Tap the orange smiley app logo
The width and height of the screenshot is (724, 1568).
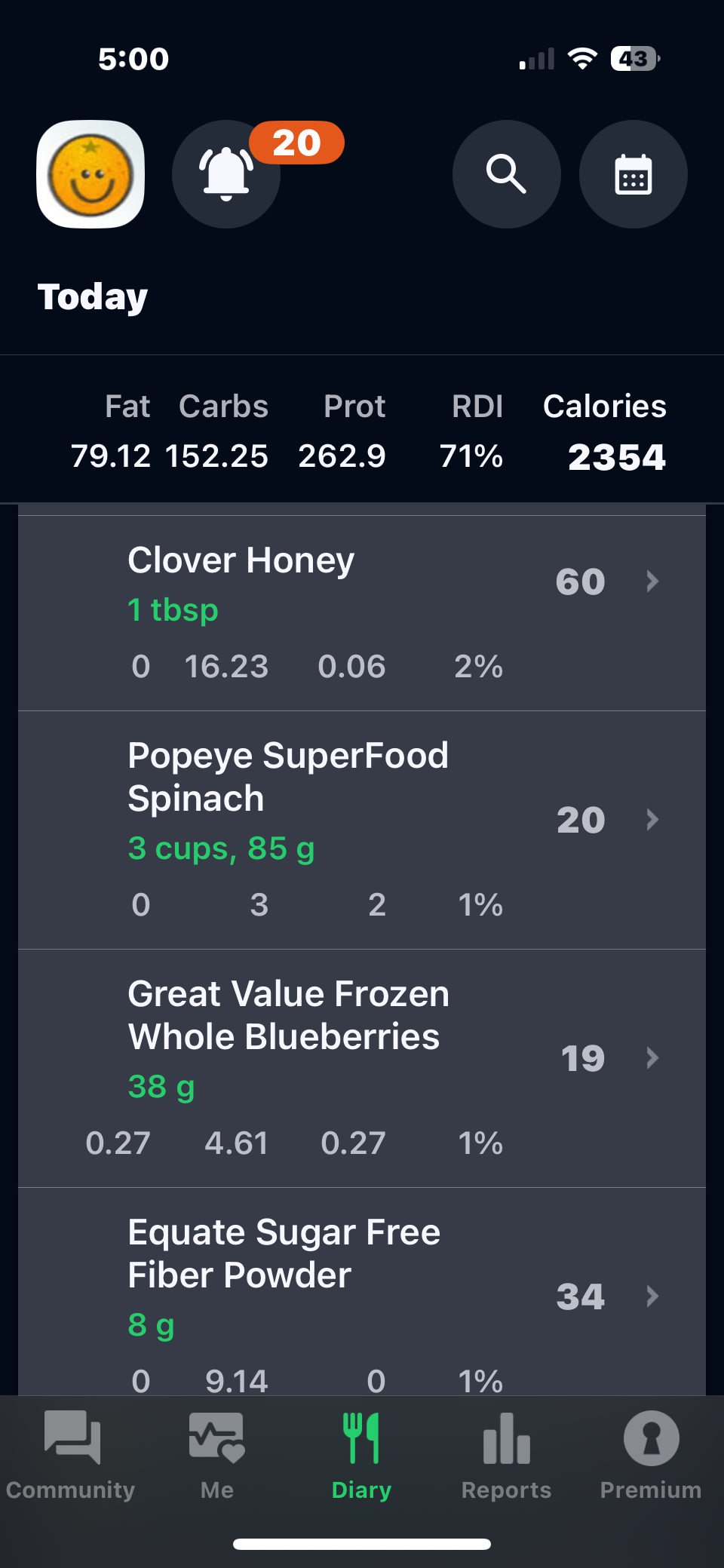click(x=90, y=174)
